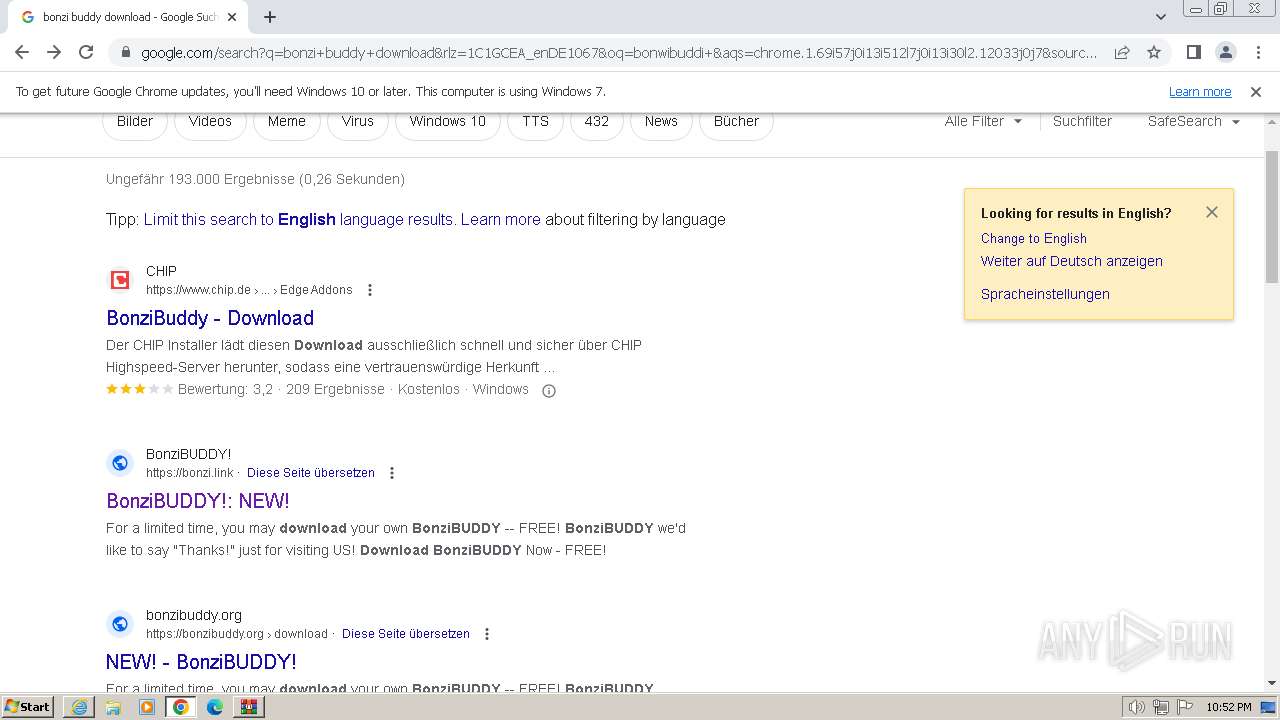Select the Bücher filter chip

click(736, 122)
